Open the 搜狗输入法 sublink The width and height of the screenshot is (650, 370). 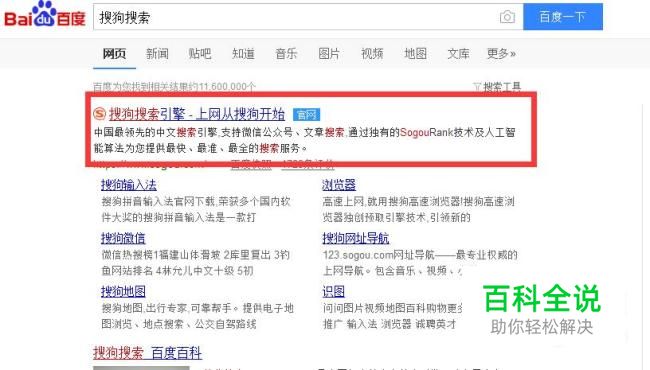[129, 185]
